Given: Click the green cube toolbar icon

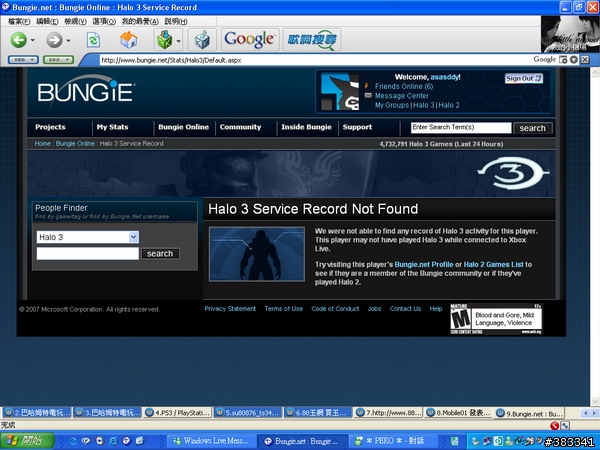Looking at the screenshot, I should [165, 39].
